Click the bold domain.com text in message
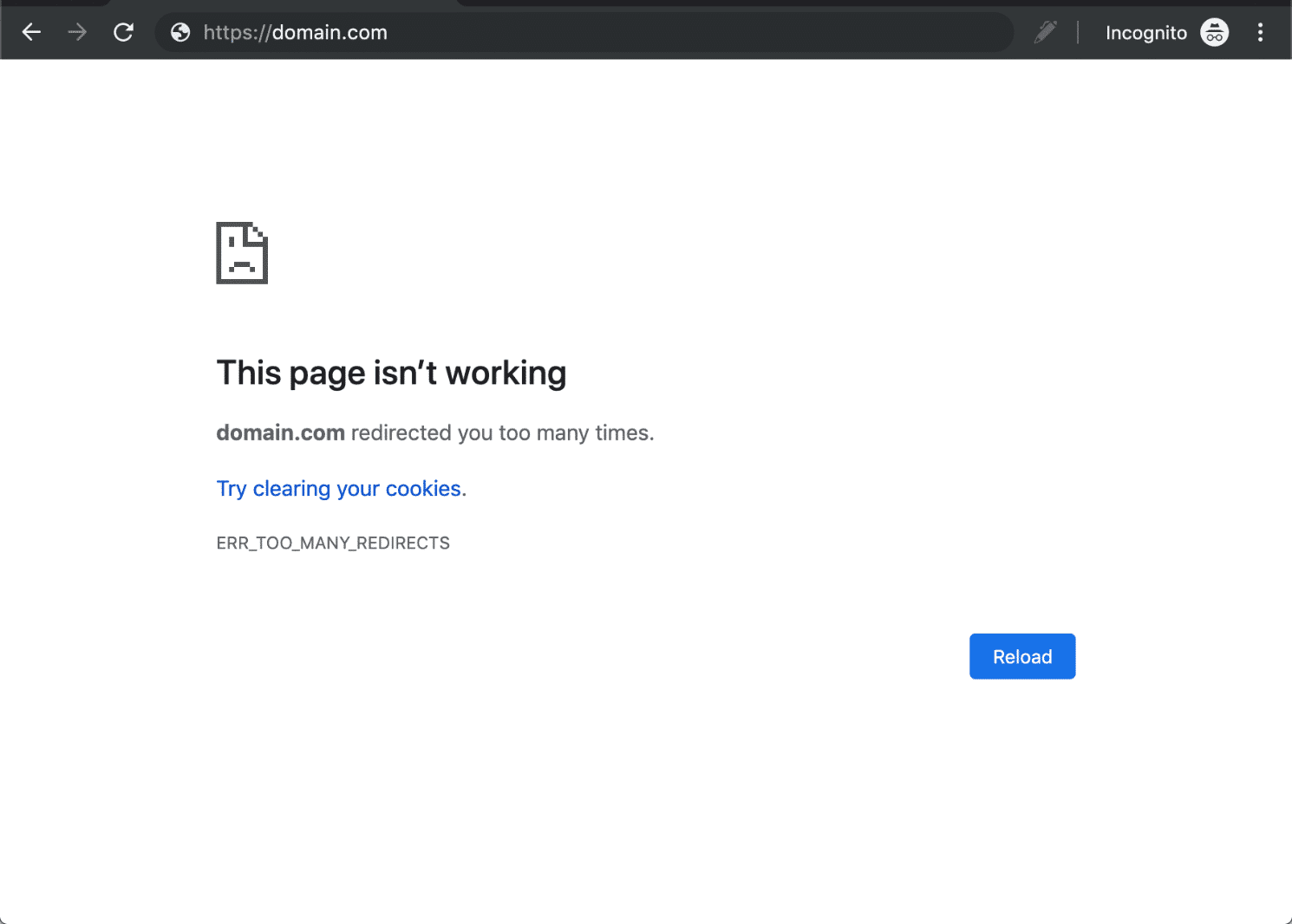The width and height of the screenshot is (1292, 924). click(281, 433)
